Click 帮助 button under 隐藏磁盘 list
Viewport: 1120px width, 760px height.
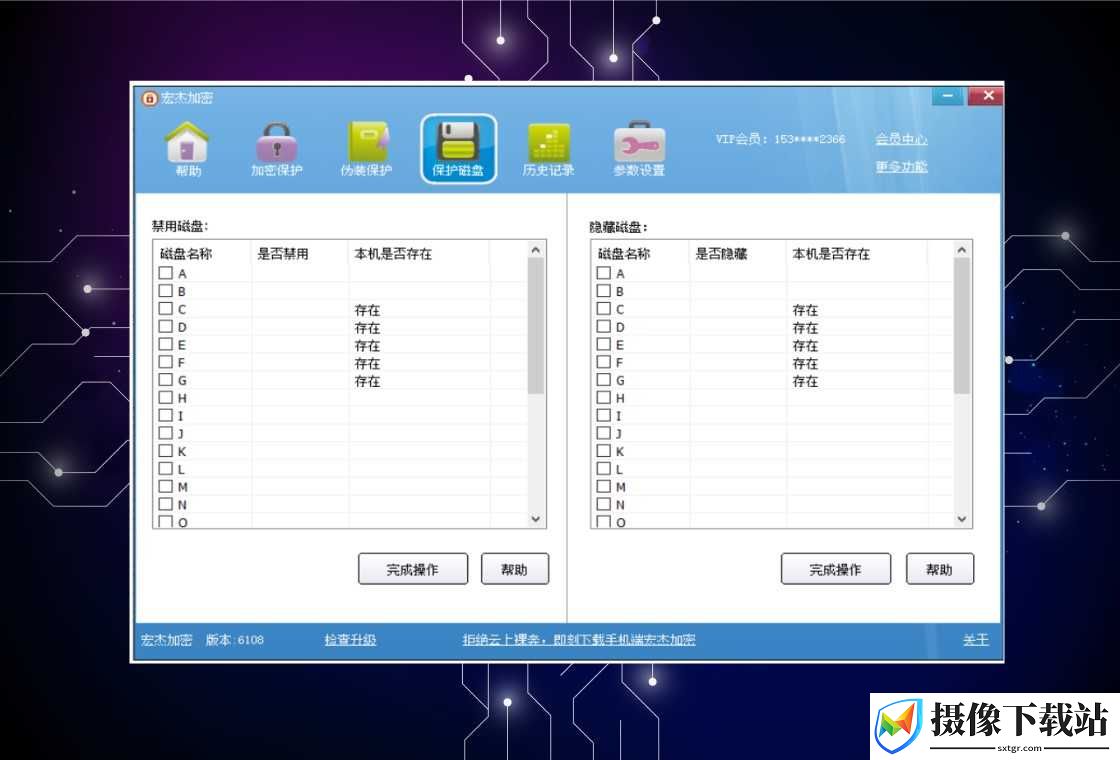(x=939, y=569)
